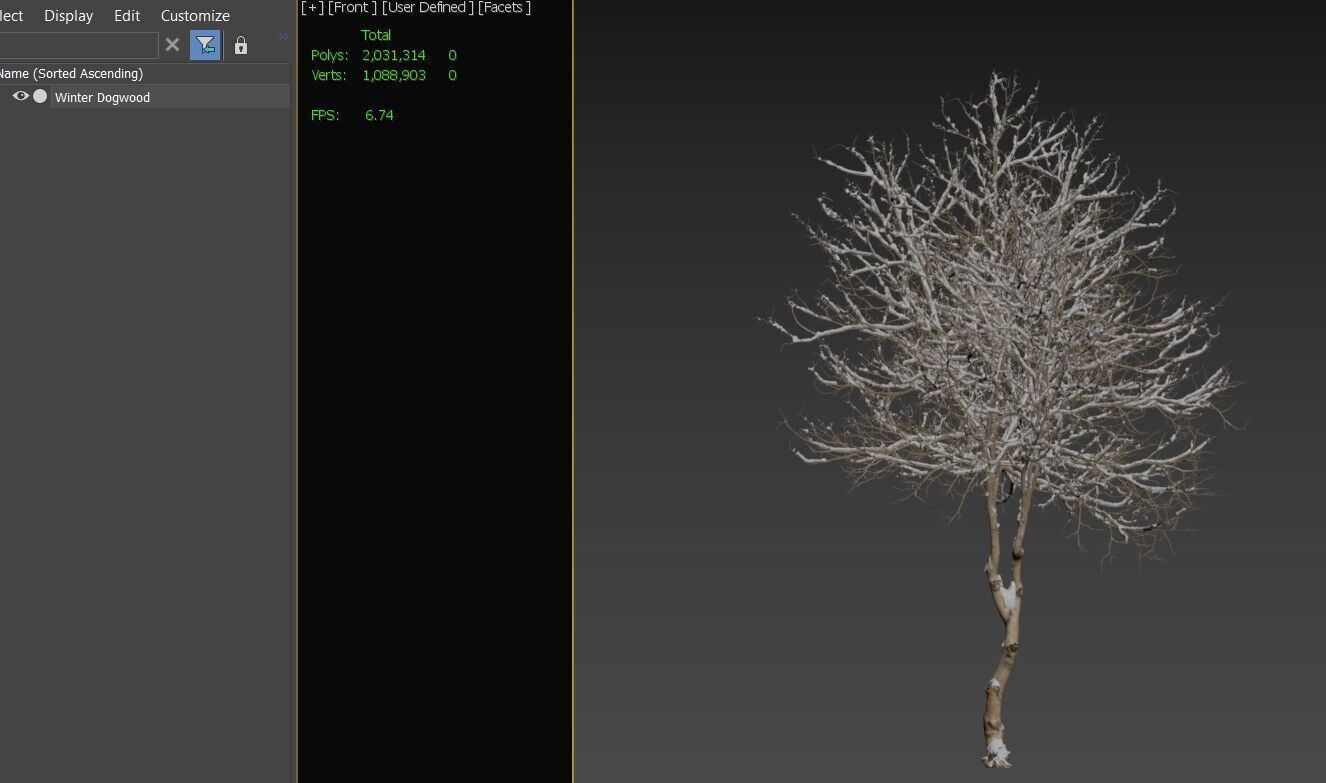Toggle the selection filter funnel icon
Screen dimensions: 1326x783
pos(205,45)
